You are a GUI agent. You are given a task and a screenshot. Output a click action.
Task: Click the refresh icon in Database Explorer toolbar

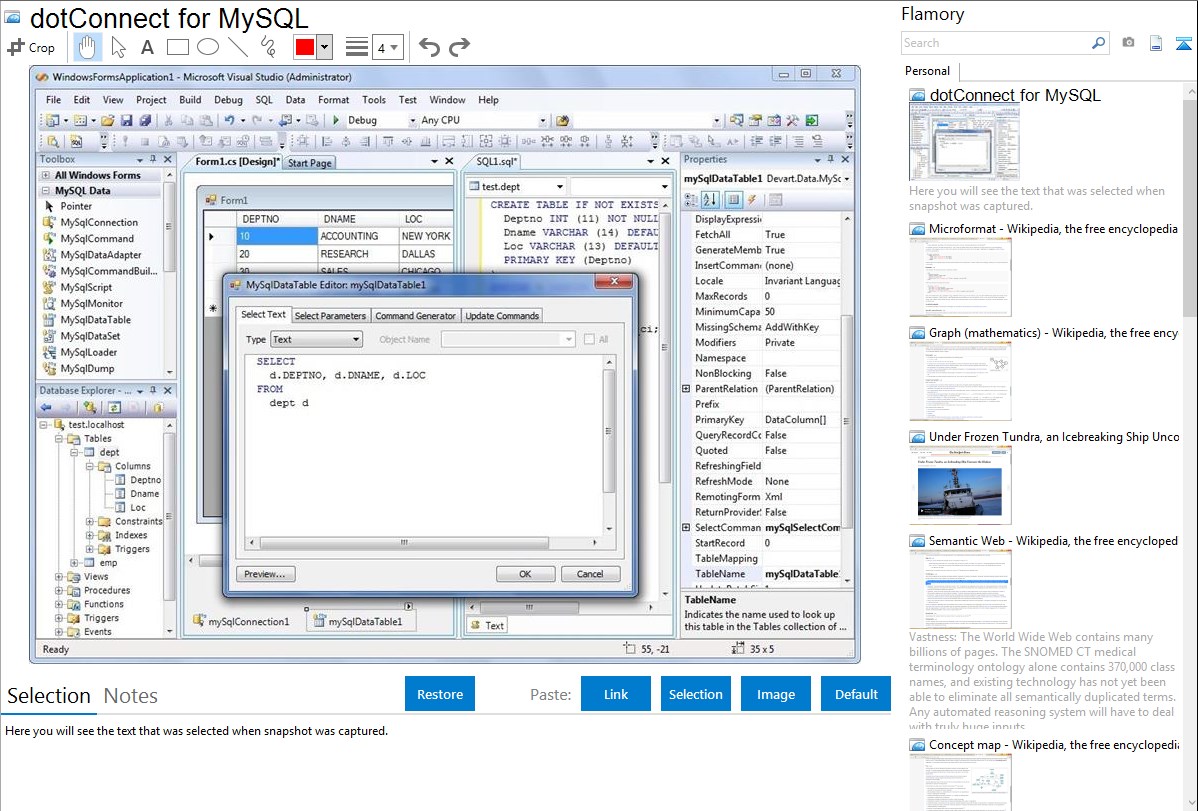(114, 407)
